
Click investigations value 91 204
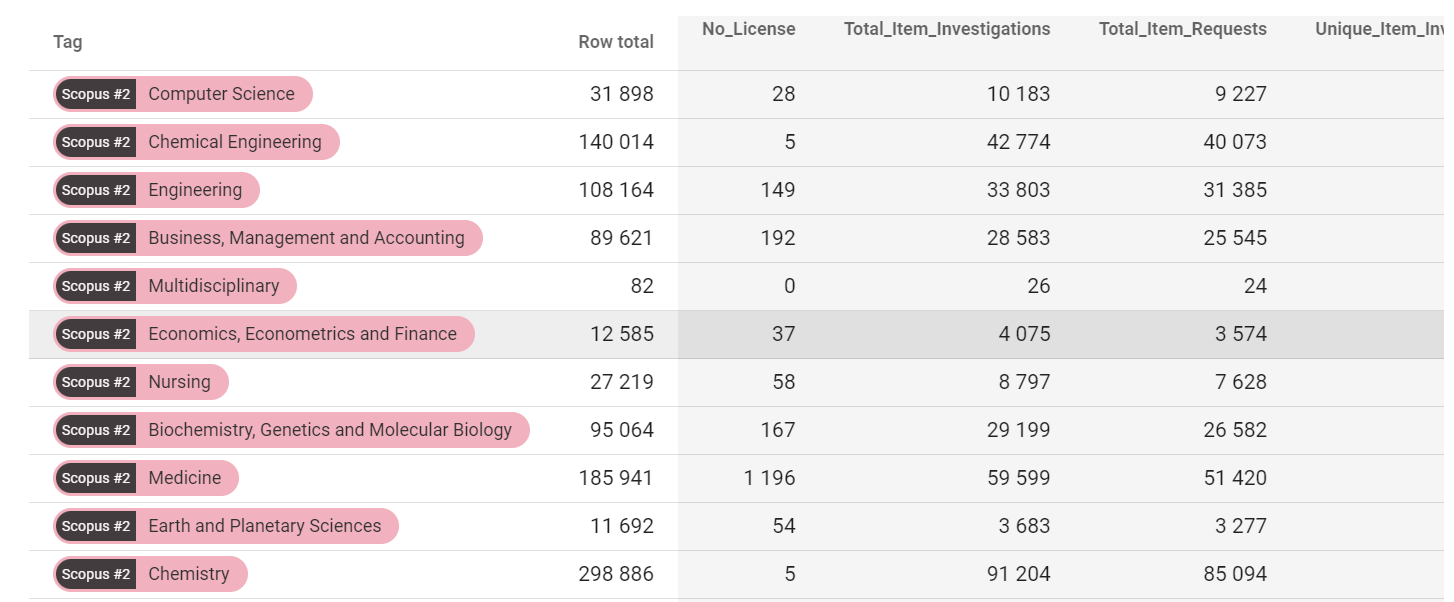click(1019, 574)
